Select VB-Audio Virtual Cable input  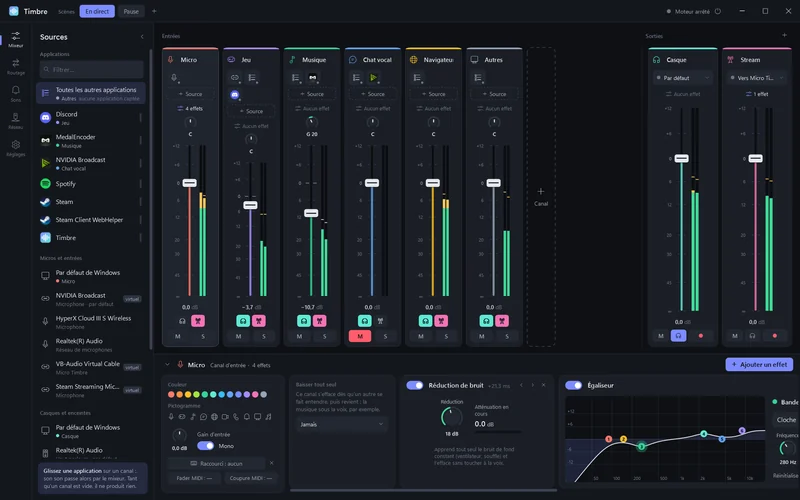(x=91, y=367)
